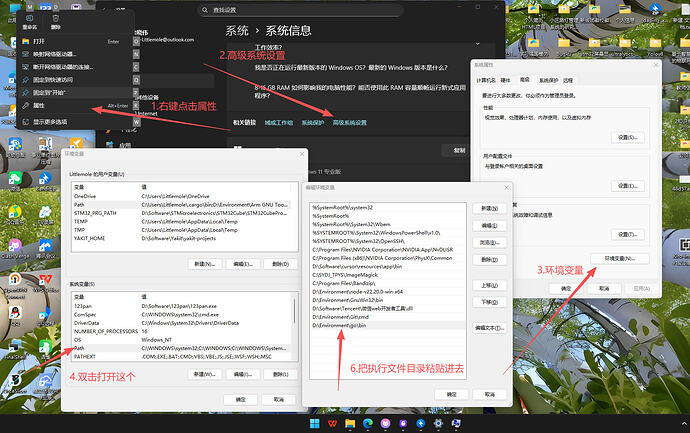Select the D:\Environment\go\bin path entry
This screenshot has width=690, height=433.
(x=342, y=326)
